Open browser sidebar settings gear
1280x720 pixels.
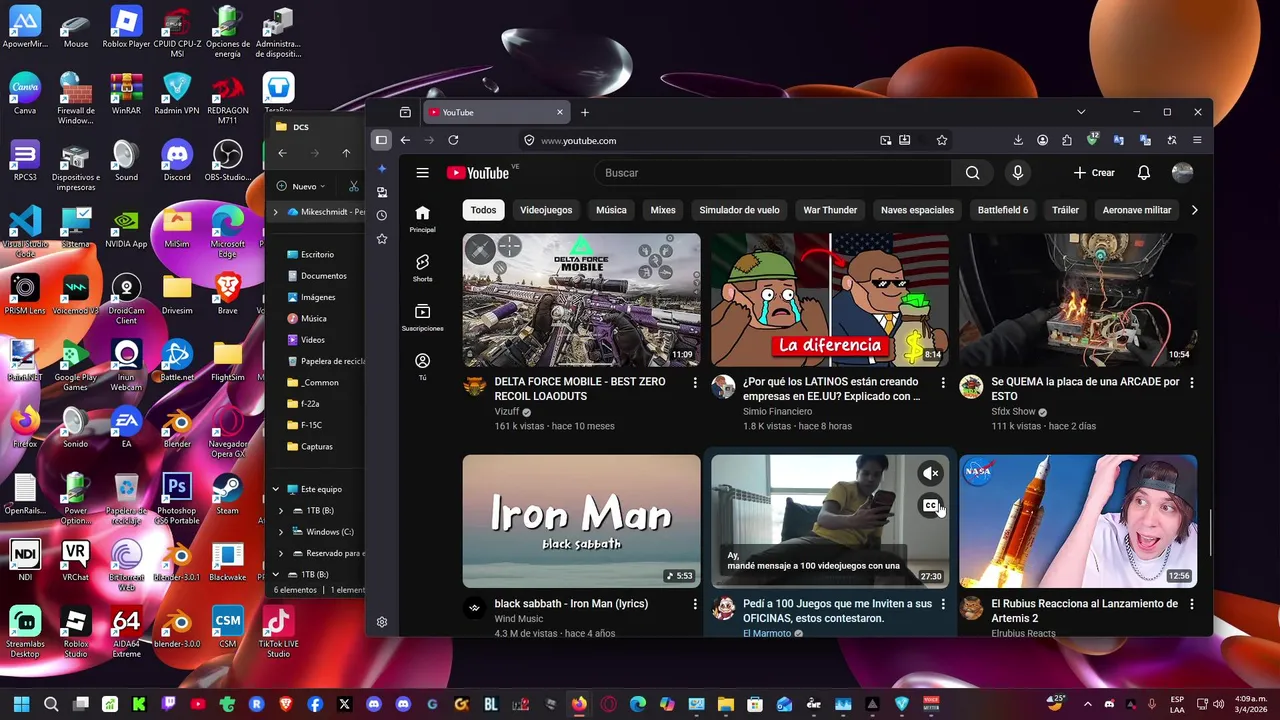coord(381,622)
